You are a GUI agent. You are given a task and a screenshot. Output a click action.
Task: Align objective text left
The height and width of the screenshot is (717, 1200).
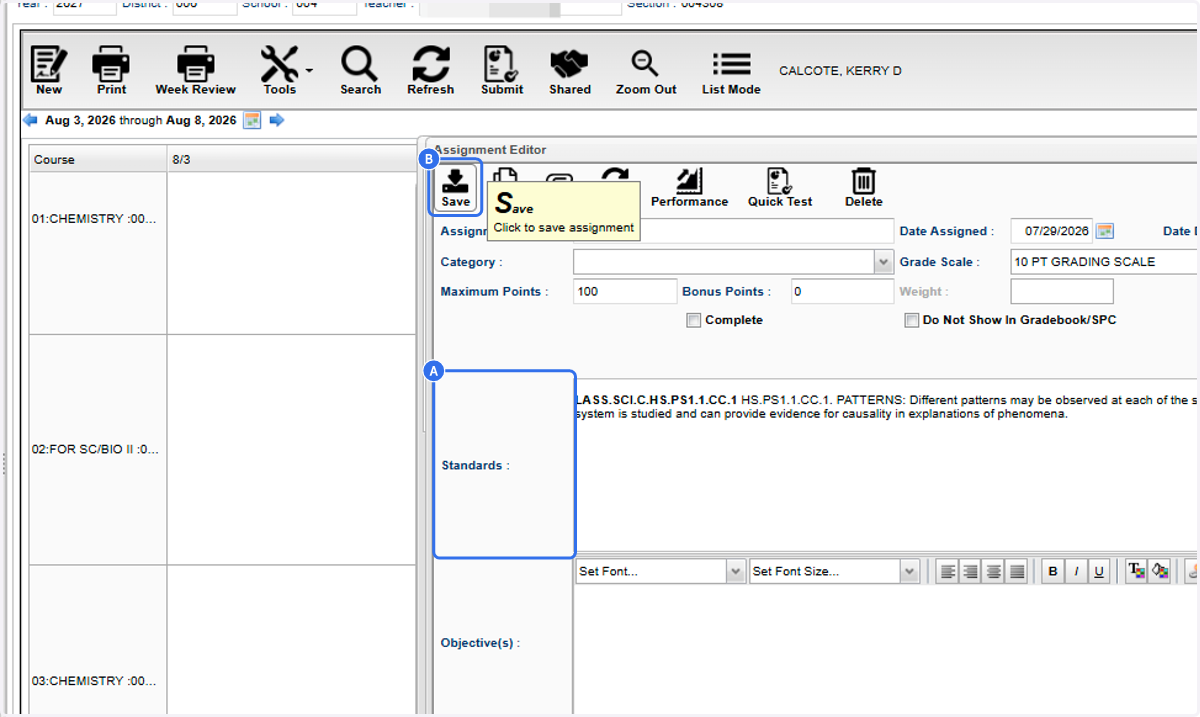(x=947, y=571)
